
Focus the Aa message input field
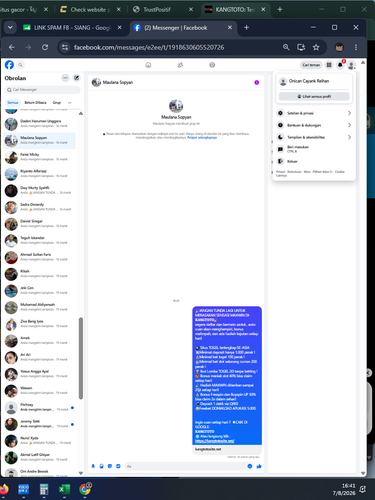pos(185,466)
